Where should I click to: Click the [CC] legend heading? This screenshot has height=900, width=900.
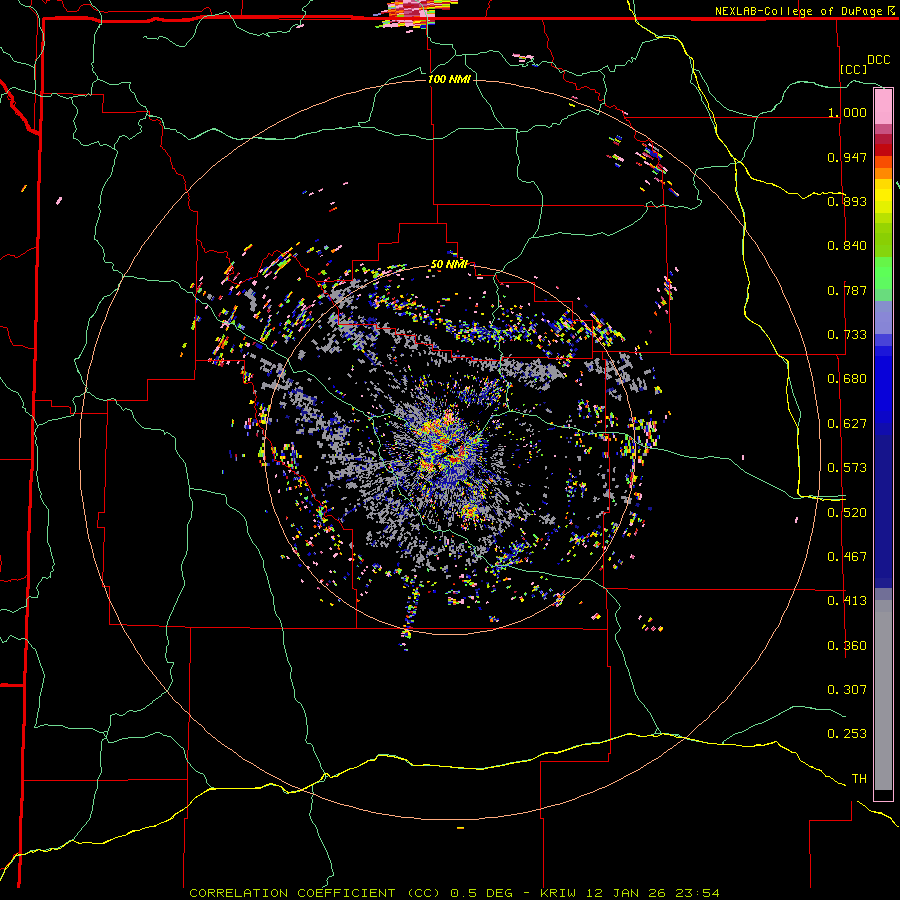click(854, 69)
